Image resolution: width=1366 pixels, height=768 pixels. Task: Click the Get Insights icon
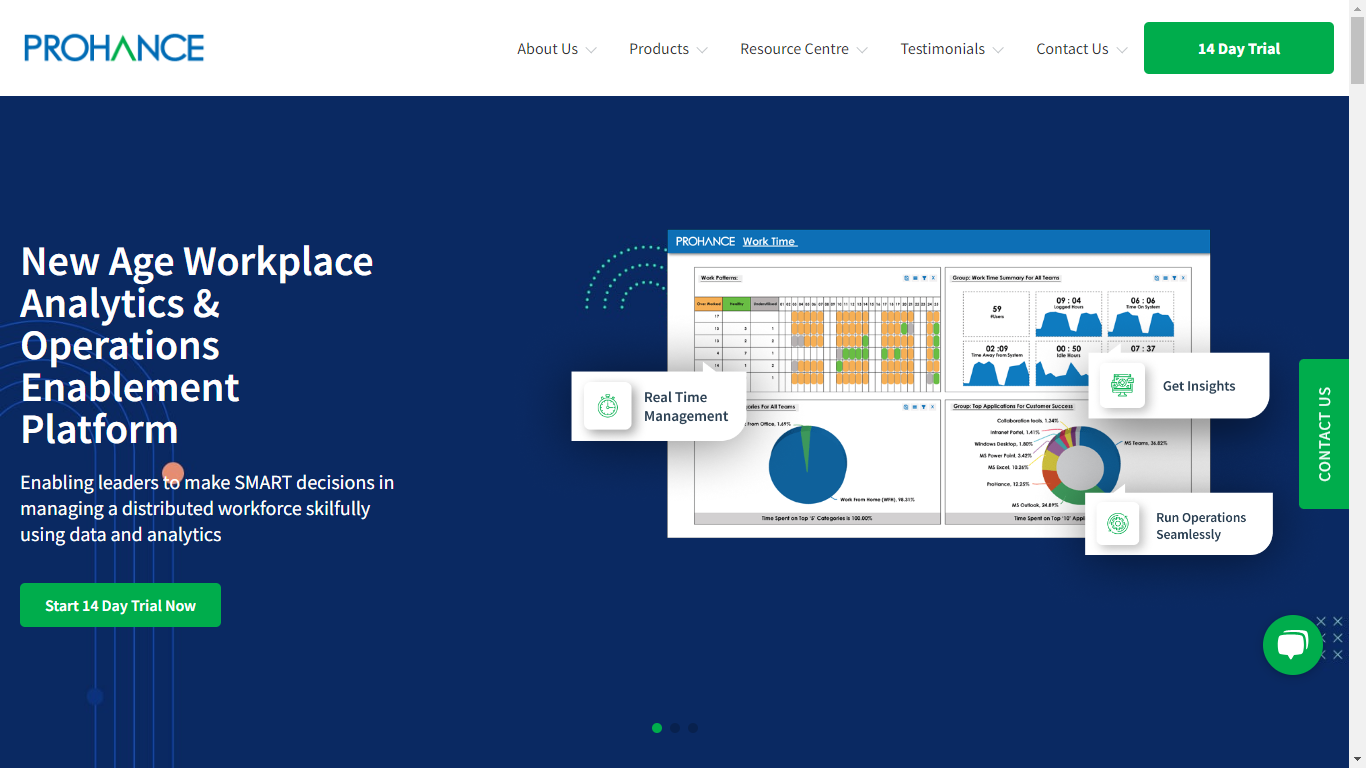pos(1122,385)
